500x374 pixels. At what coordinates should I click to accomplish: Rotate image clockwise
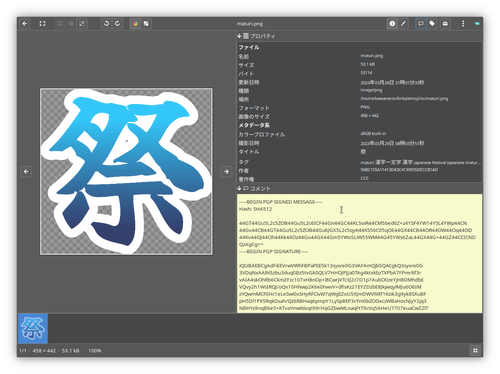pyautogui.click(x=117, y=24)
